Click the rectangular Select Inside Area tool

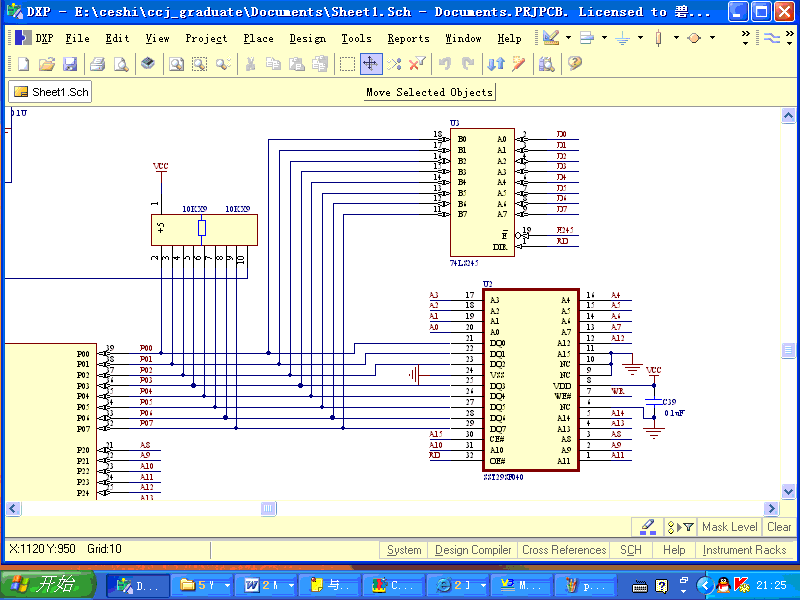[347, 64]
